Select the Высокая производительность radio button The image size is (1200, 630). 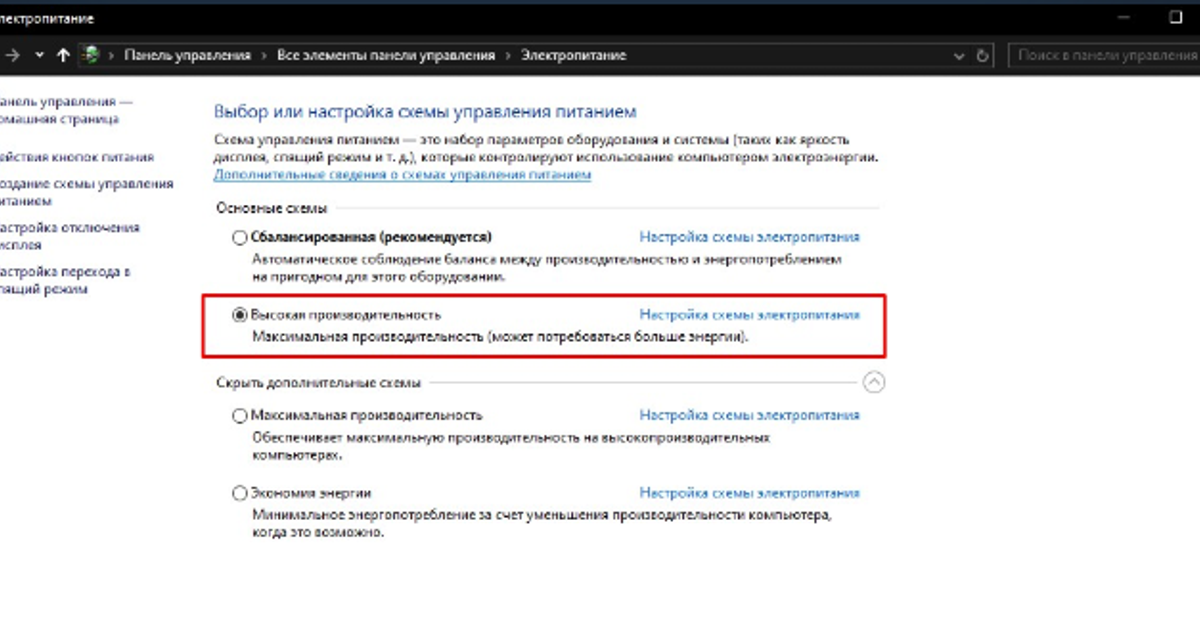[x=238, y=315]
